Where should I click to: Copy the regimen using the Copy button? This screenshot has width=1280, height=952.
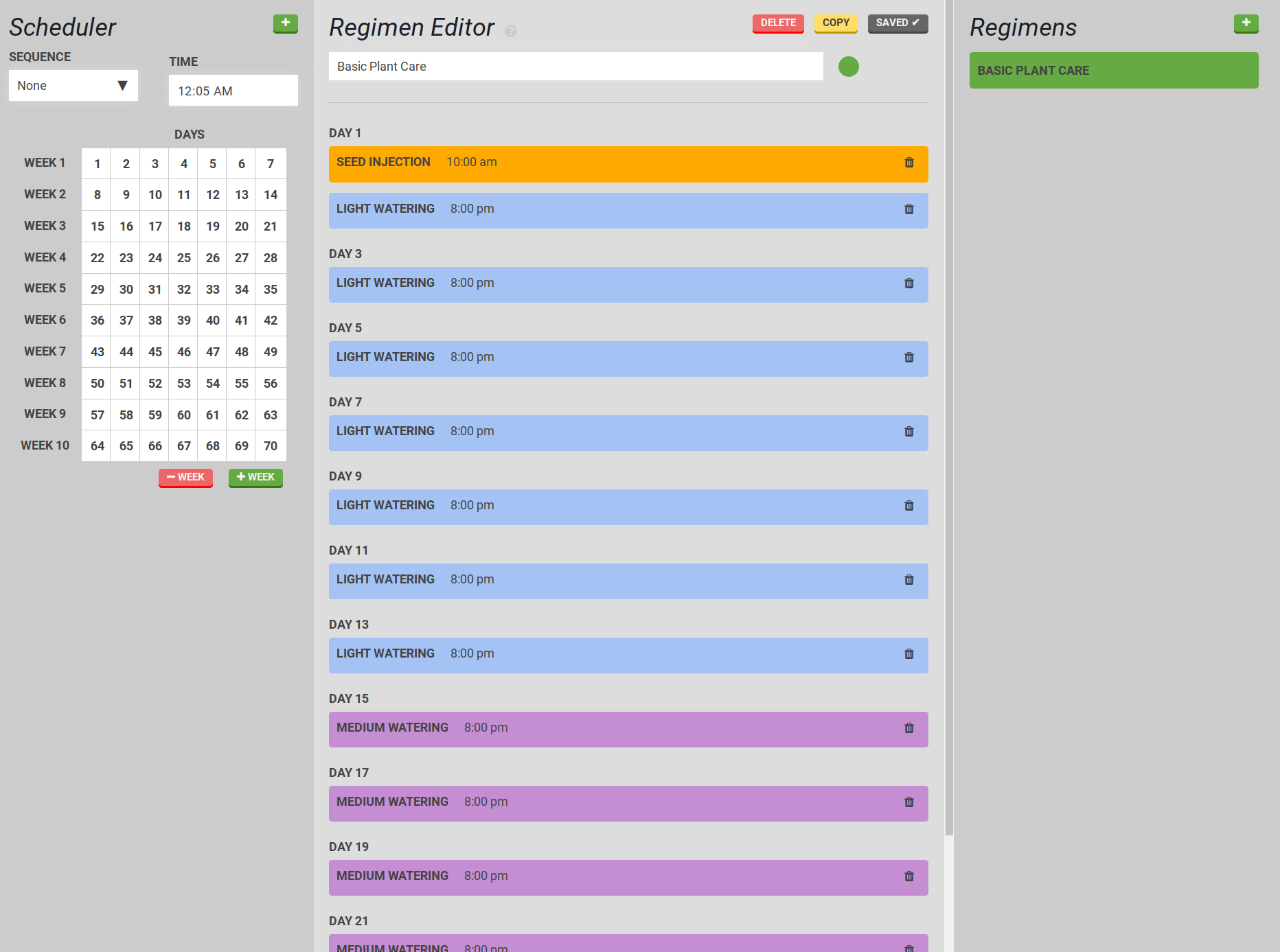(x=835, y=23)
